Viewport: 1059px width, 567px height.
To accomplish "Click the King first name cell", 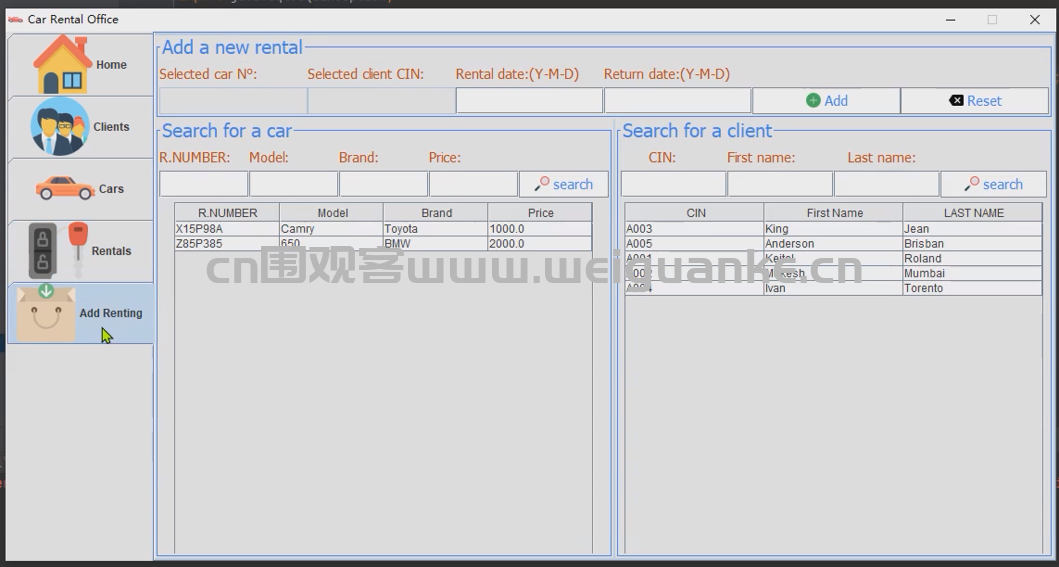I will 834,229.
